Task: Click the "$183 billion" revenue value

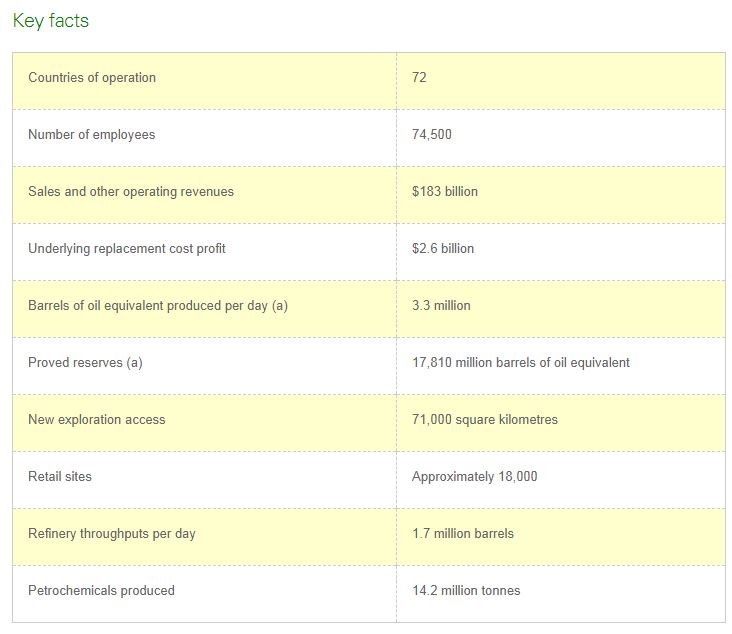Action: [445, 192]
